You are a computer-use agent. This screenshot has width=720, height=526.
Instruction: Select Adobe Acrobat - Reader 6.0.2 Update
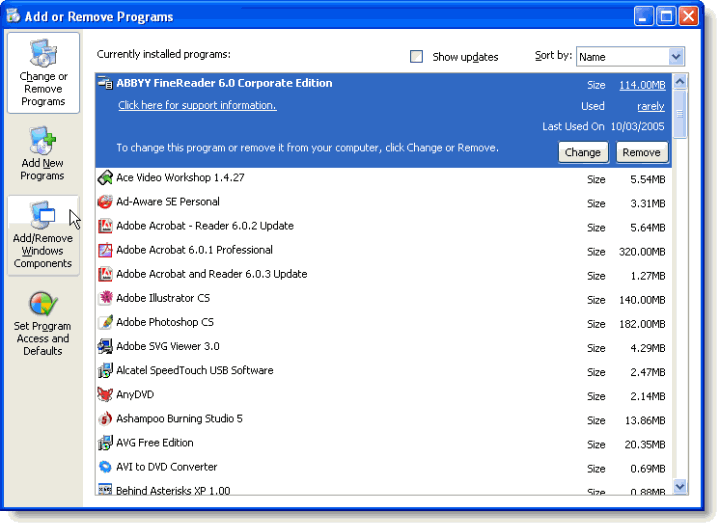(x=383, y=227)
